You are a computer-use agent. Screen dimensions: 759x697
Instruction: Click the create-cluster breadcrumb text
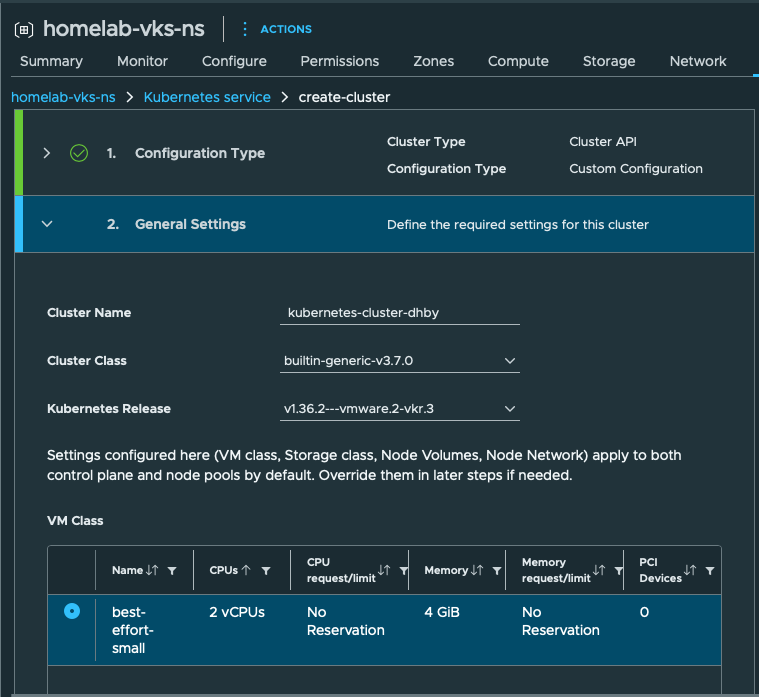(344, 97)
